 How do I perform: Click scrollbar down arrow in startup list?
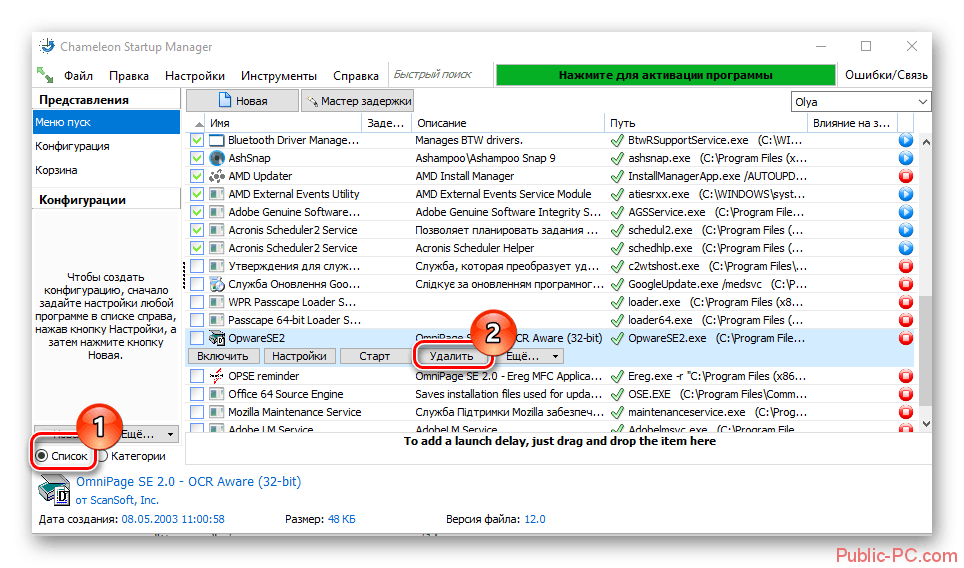click(x=926, y=424)
